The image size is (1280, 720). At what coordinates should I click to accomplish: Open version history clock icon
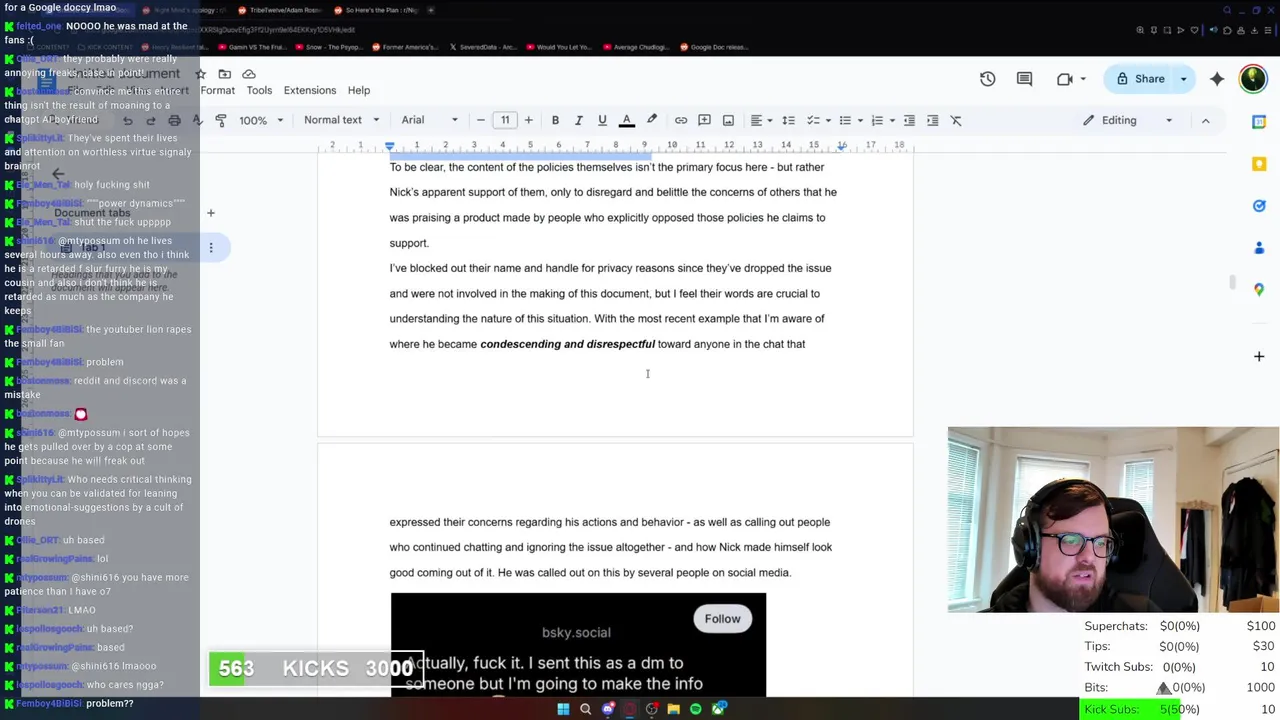coord(988,79)
